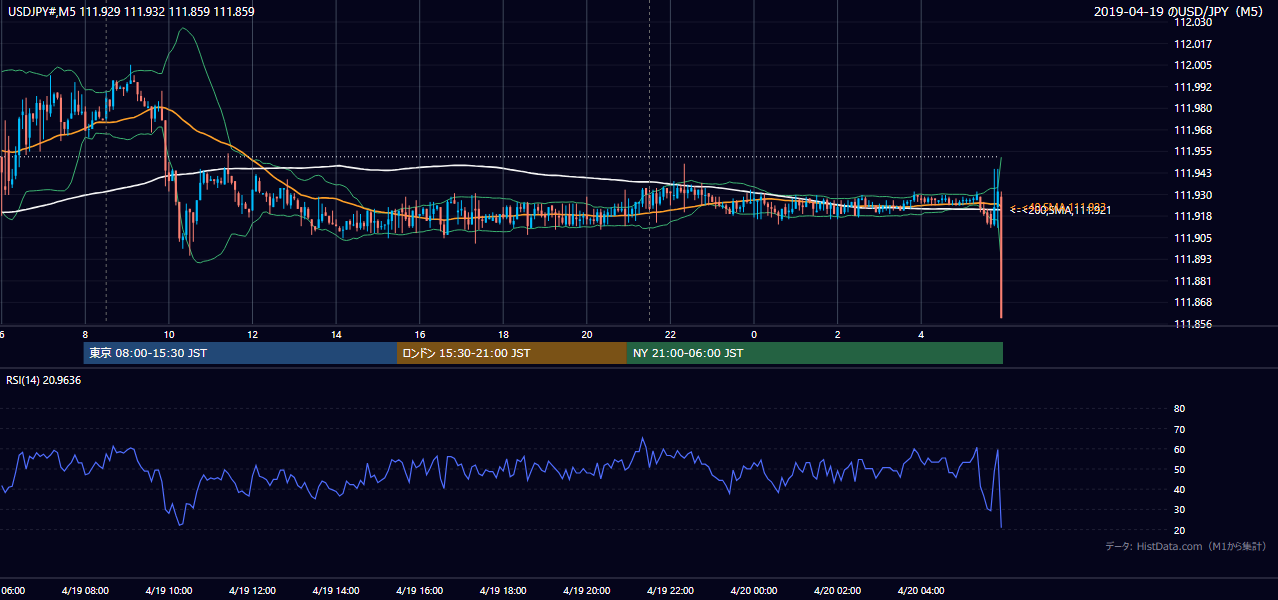This screenshot has height=600, width=1278.
Task: Click the 4/20 04:00 date label
Action: tap(921, 591)
